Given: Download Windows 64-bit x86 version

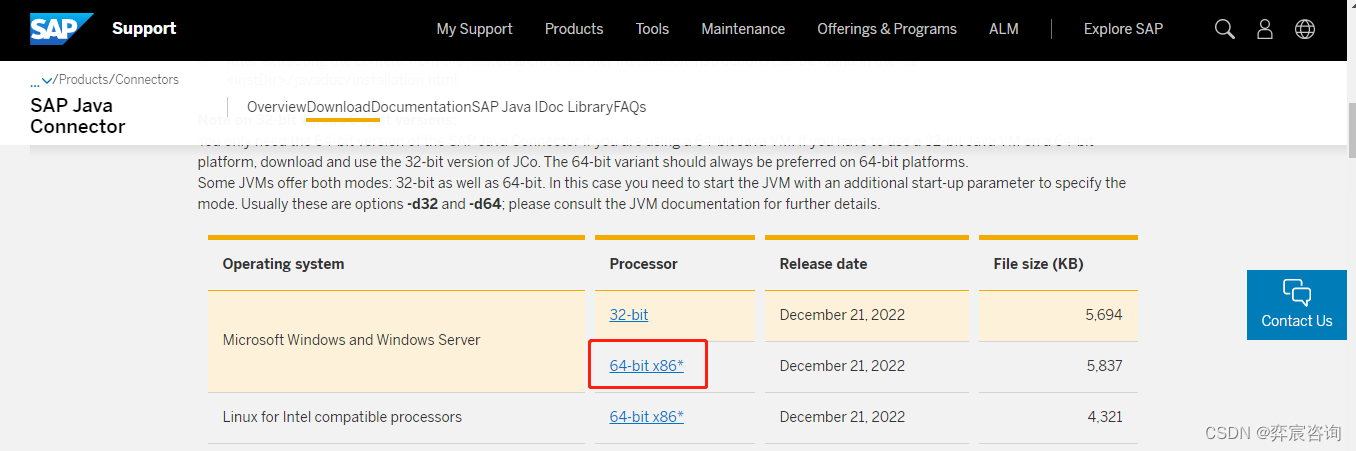Looking at the screenshot, I should coord(647,365).
